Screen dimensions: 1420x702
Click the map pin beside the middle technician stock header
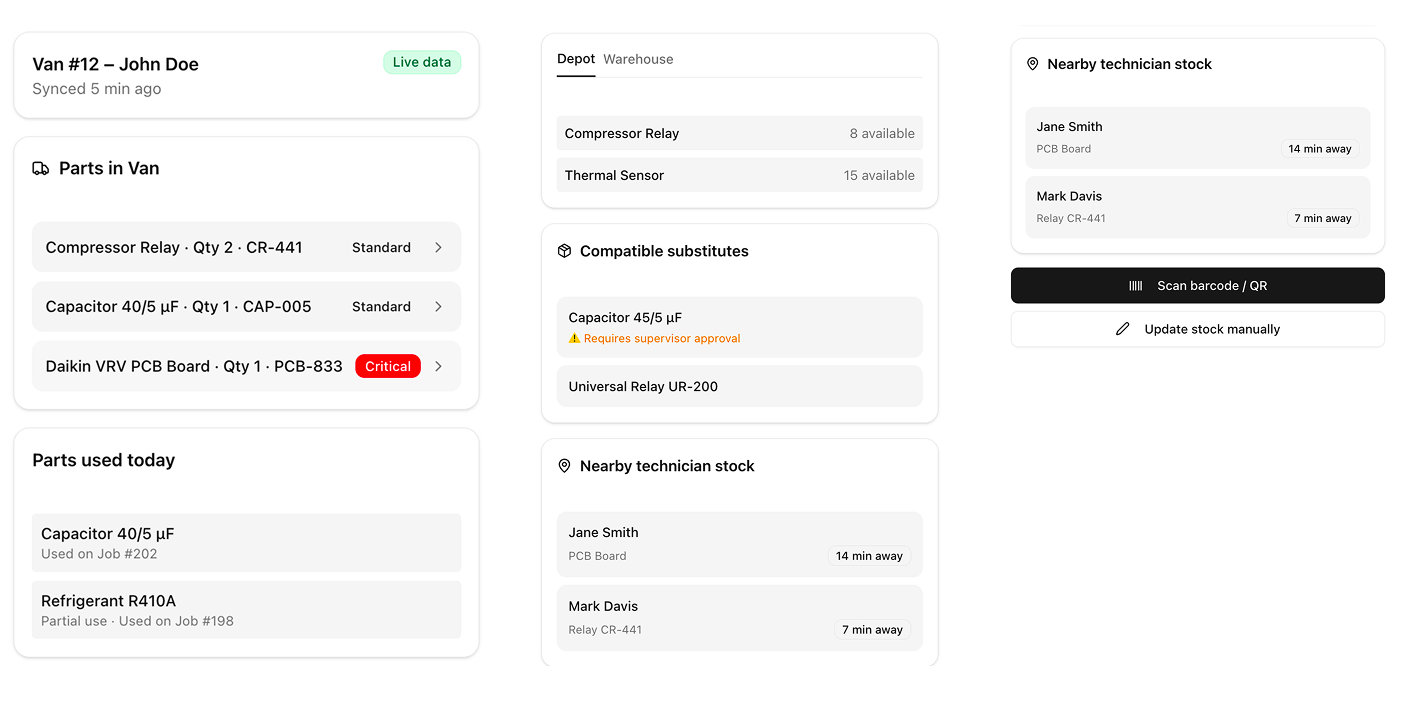(564, 465)
